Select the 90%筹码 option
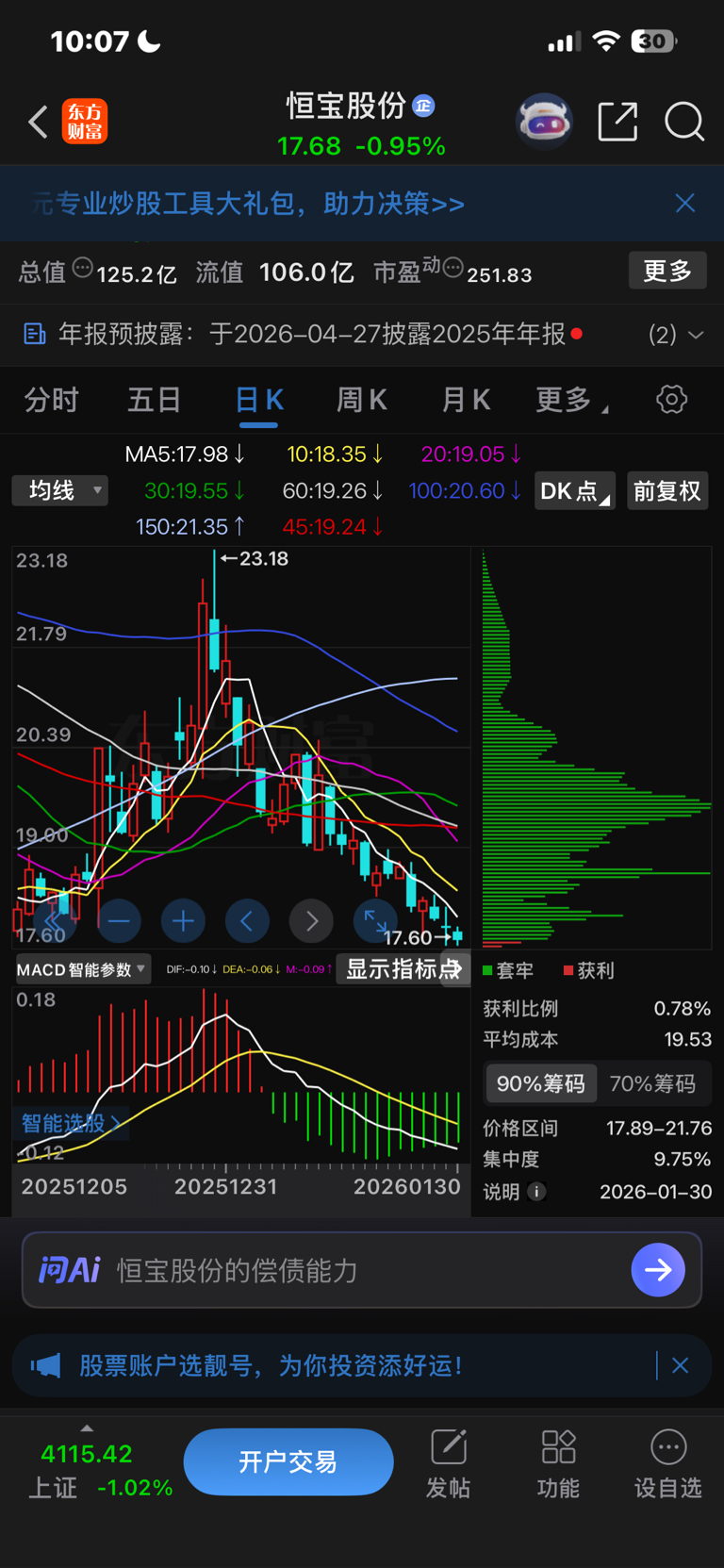724x1568 pixels. pos(541,1083)
